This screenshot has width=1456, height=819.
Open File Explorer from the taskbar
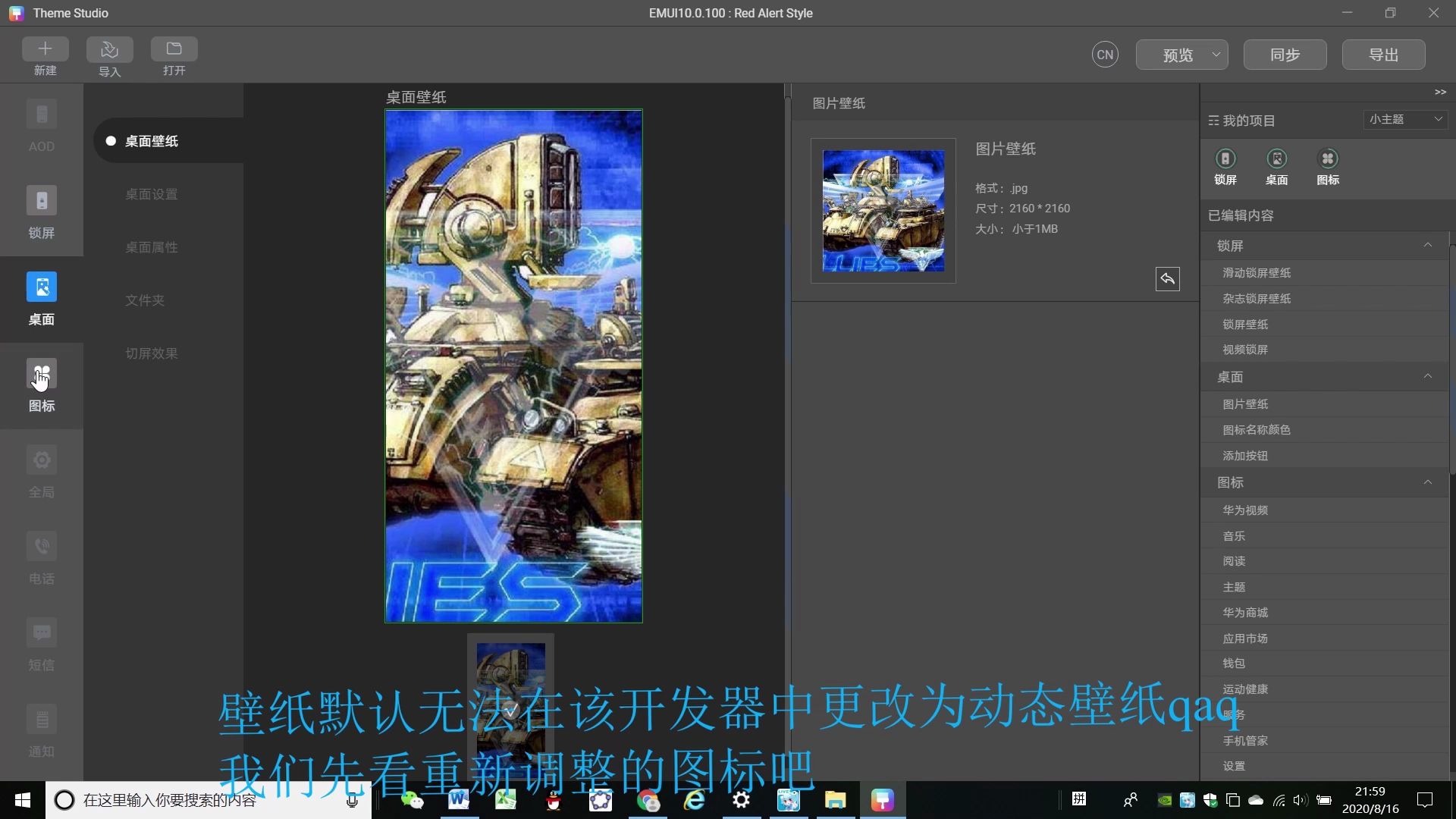coord(836,800)
